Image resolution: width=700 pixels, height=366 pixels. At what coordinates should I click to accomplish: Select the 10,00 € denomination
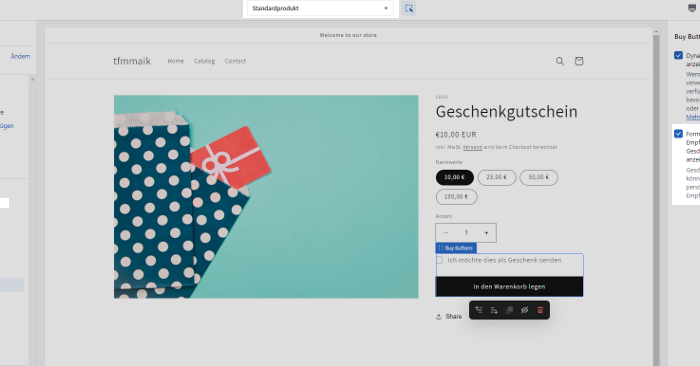pos(454,178)
